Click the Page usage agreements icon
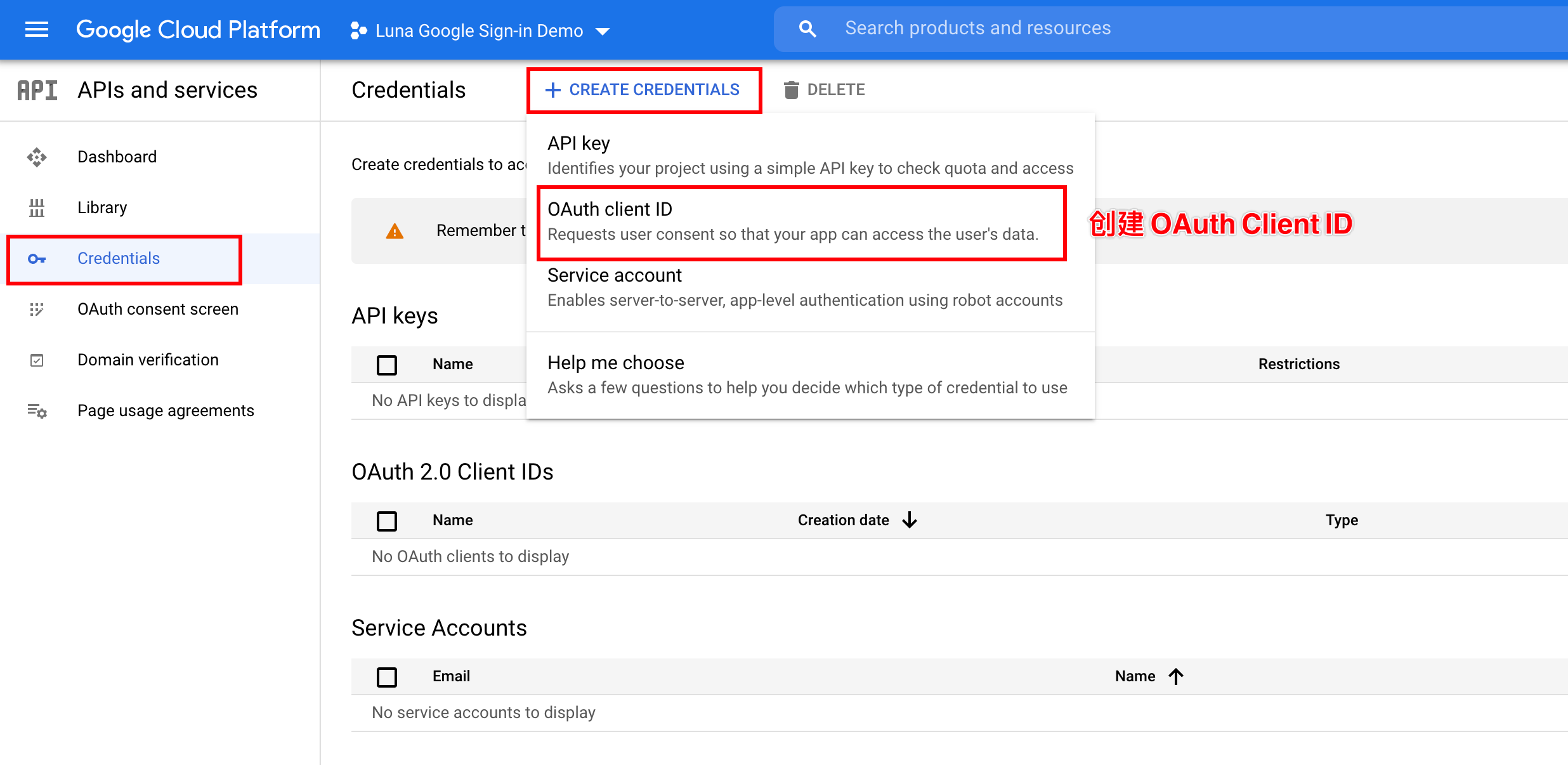1568x765 pixels. coord(37,411)
